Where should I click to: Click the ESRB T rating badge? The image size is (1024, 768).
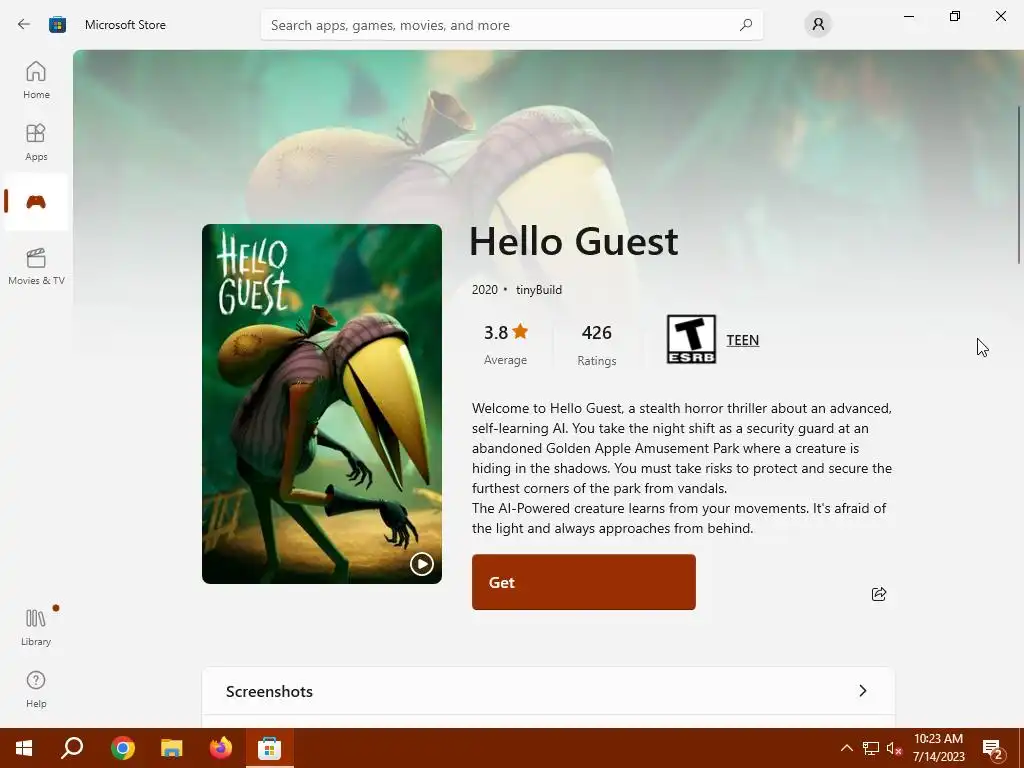[691, 340]
